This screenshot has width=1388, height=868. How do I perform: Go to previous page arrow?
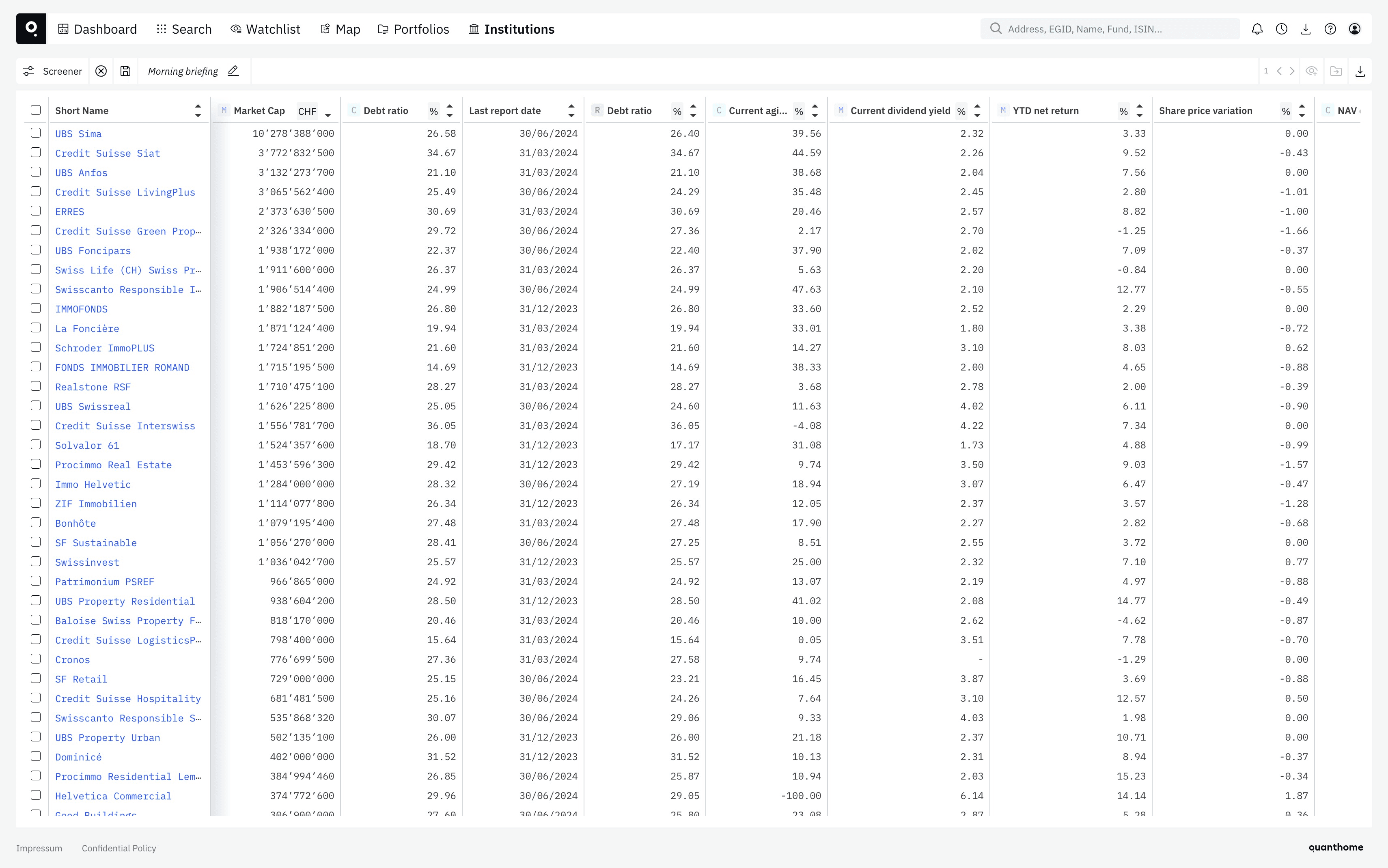point(1279,71)
